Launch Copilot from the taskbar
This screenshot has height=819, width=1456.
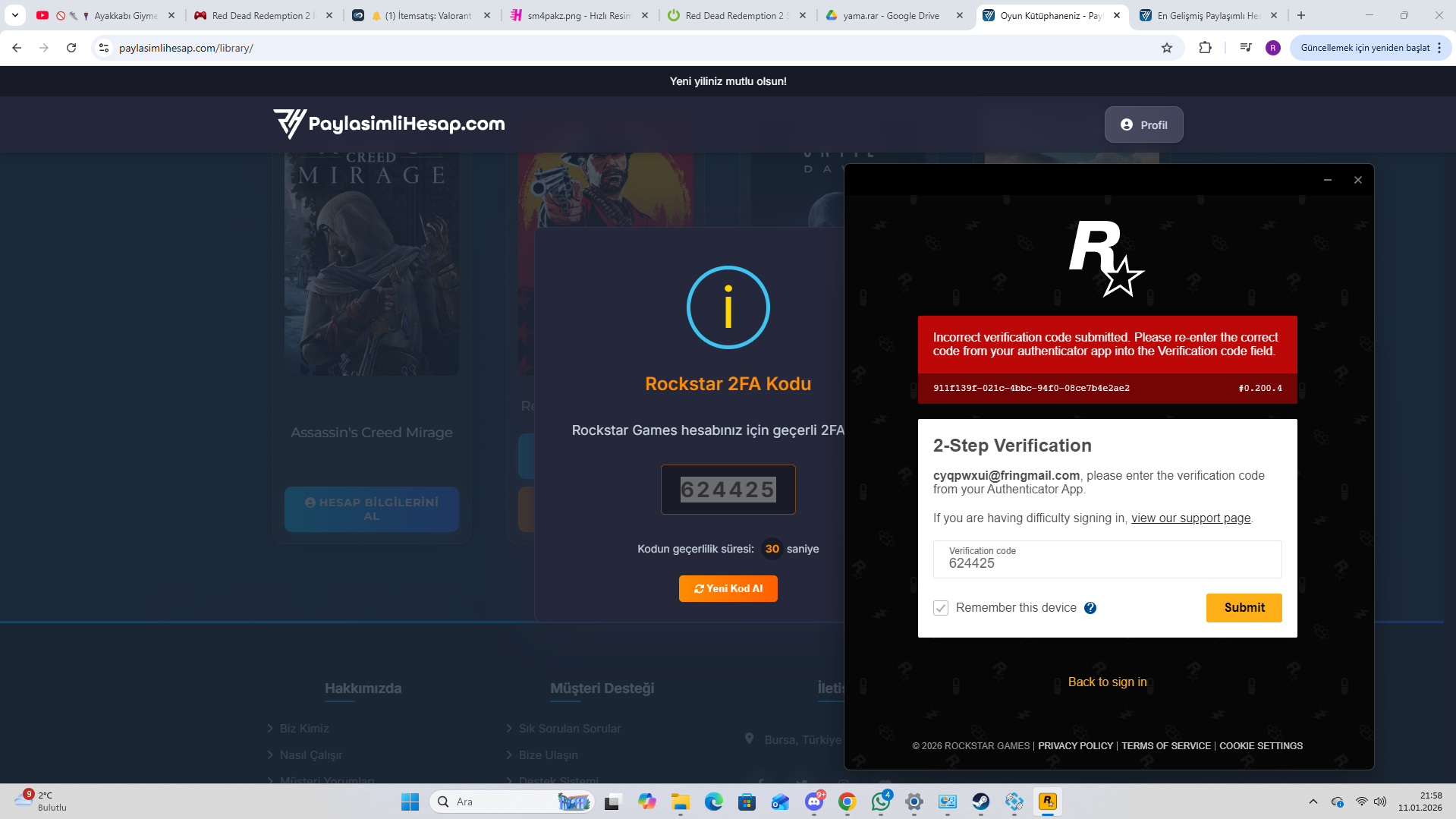(x=646, y=802)
